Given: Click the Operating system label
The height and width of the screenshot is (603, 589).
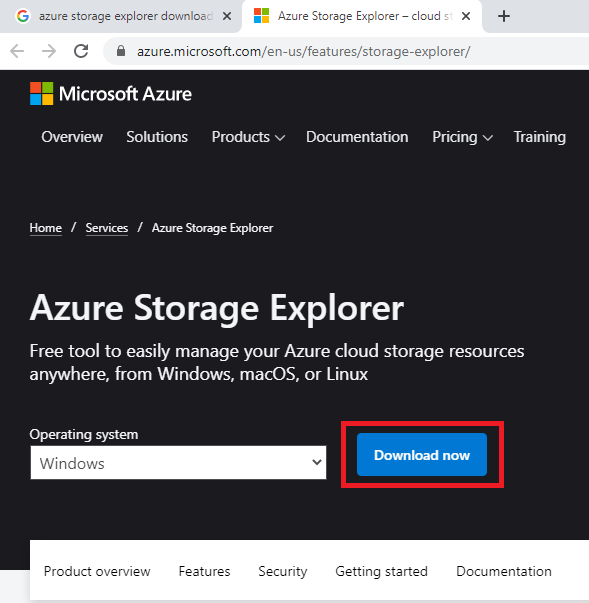Looking at the screenshot, I should [x=84, y=435].
